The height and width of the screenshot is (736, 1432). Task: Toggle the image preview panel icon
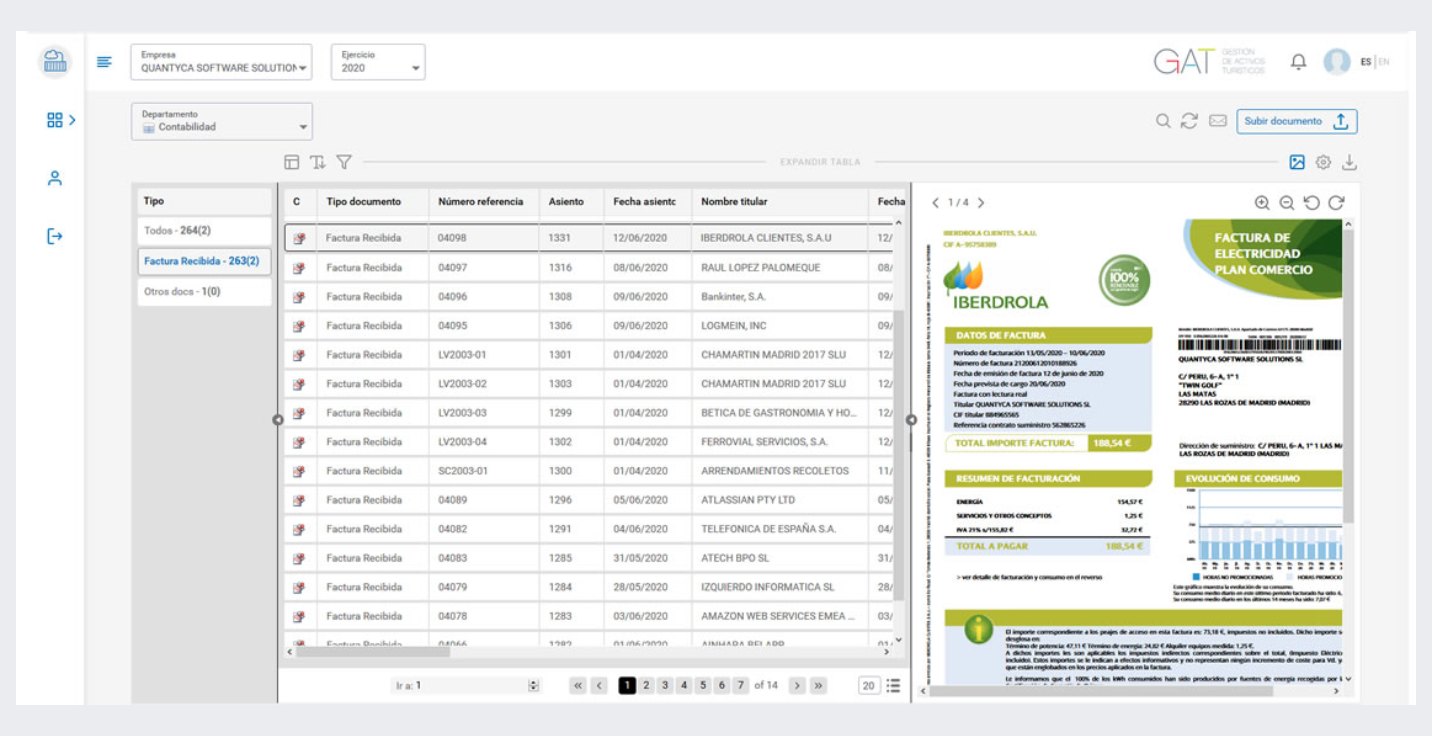(1297, 162)
